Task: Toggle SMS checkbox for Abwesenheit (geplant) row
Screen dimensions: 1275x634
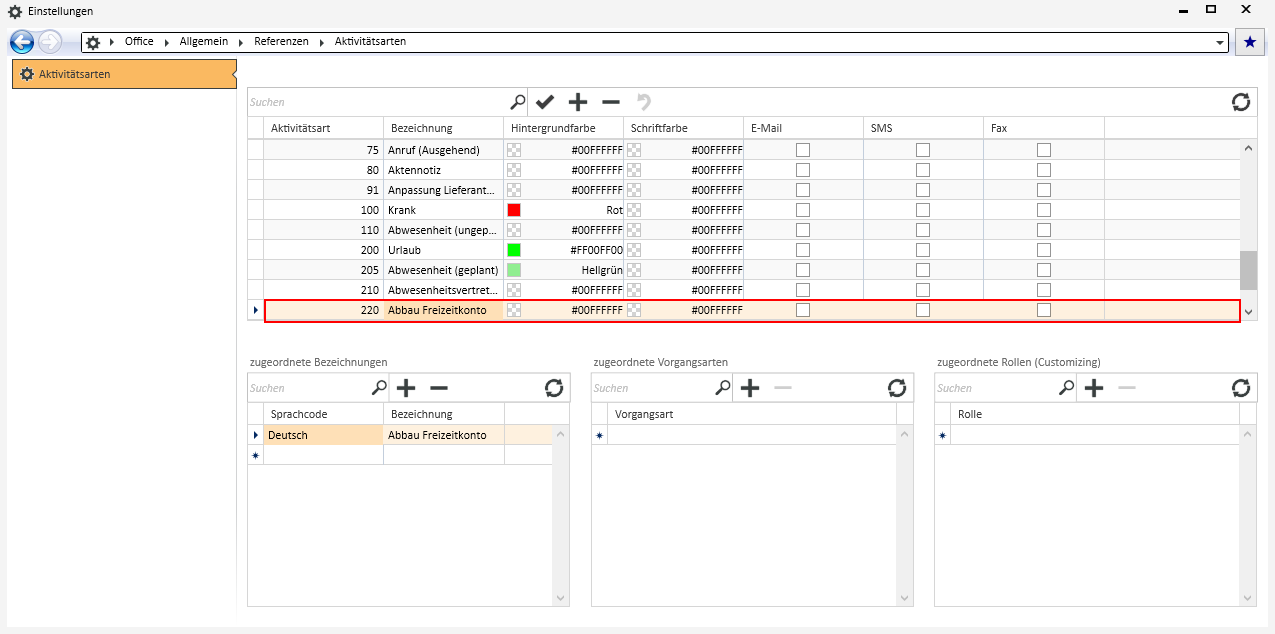Action: click(923, 270)
